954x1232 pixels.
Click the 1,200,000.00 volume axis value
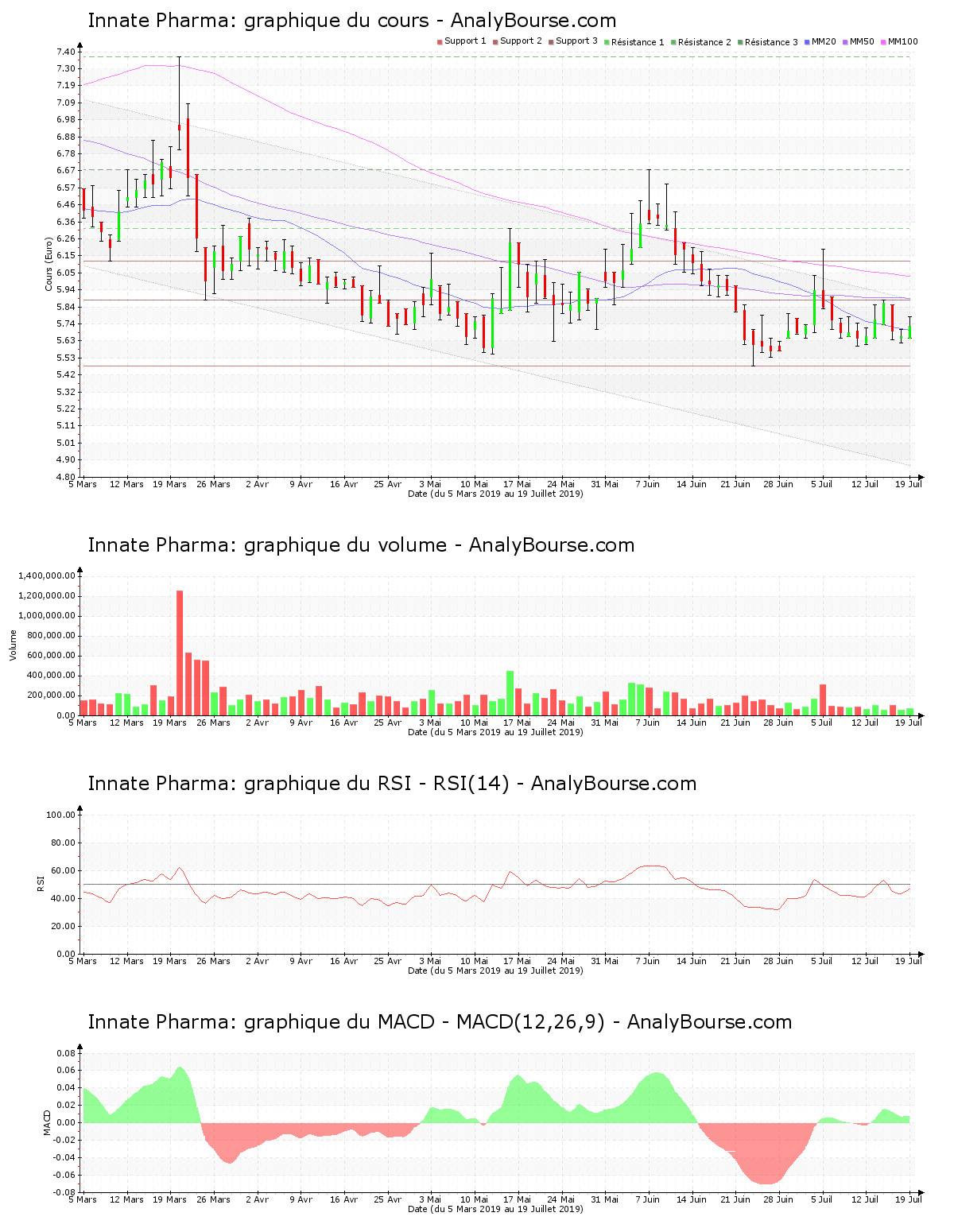(x=46, y=595)
